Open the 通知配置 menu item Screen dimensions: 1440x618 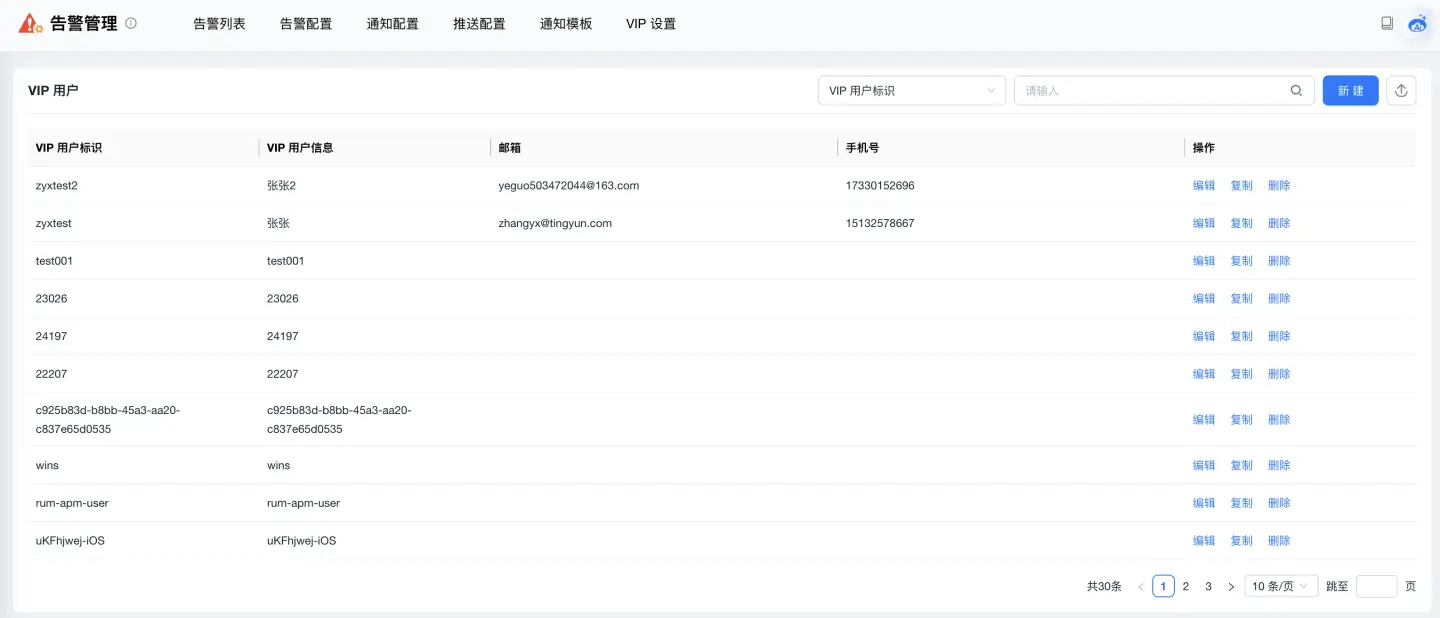coord(392,23)
